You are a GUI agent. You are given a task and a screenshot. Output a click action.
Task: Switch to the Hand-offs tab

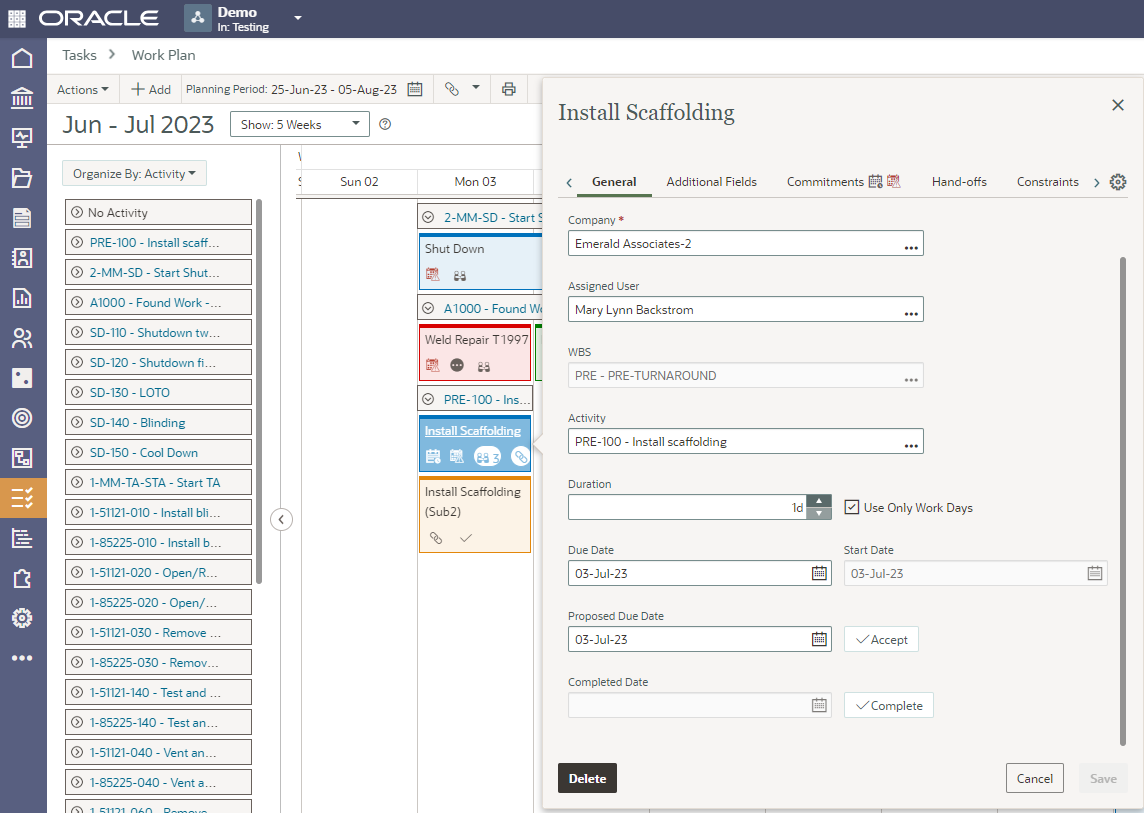[958, 182]
